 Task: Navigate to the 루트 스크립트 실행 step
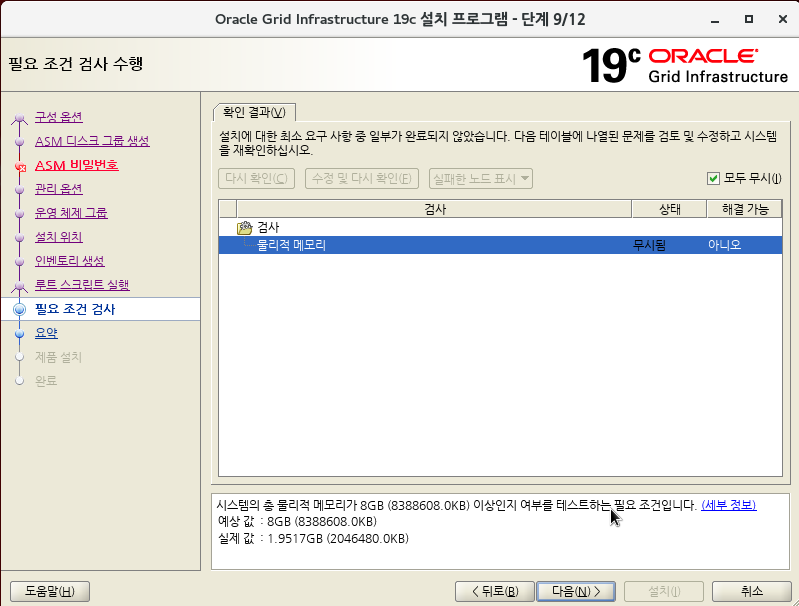pos(82,285)
